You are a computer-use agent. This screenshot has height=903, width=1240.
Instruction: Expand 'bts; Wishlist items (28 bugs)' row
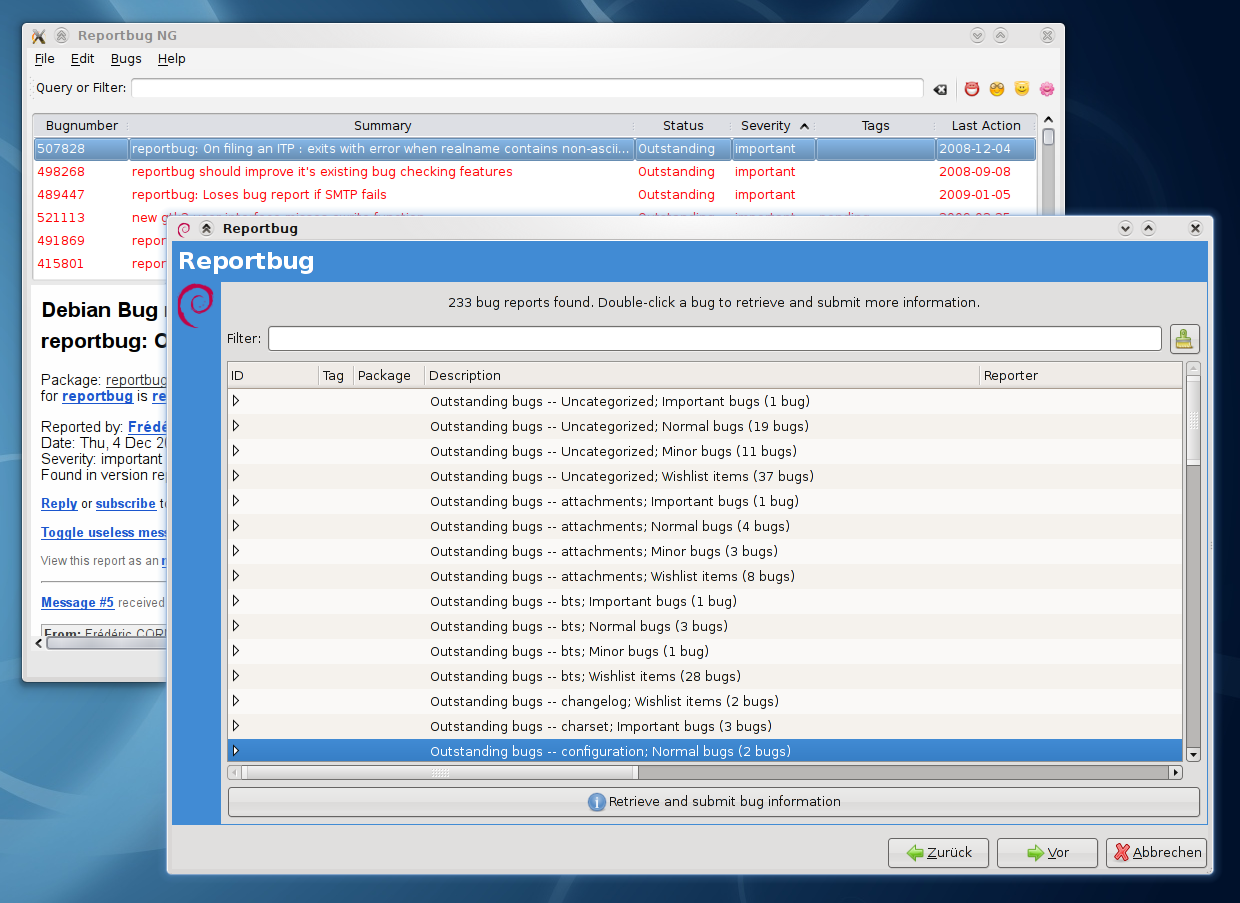[x=236, y=676]
